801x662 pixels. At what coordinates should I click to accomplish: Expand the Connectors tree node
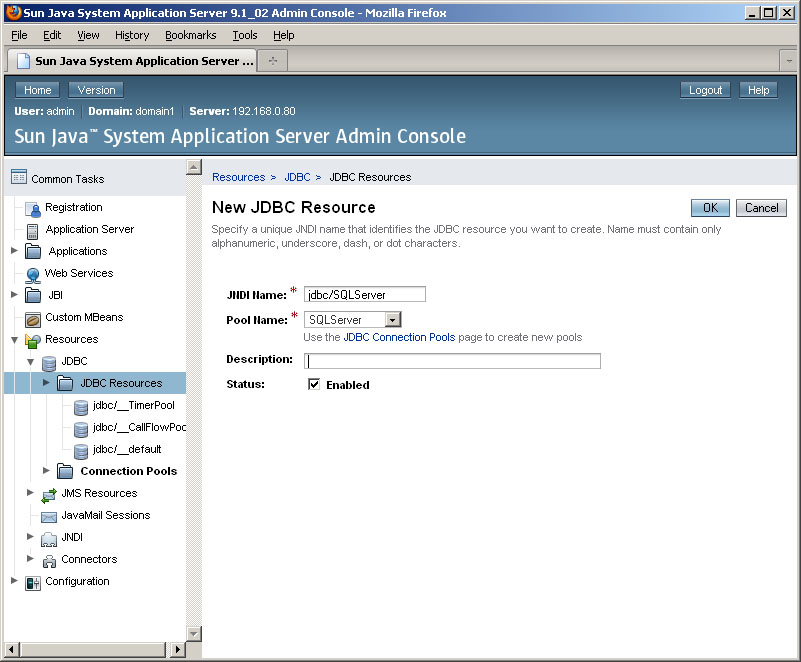(x=31, y=558)
